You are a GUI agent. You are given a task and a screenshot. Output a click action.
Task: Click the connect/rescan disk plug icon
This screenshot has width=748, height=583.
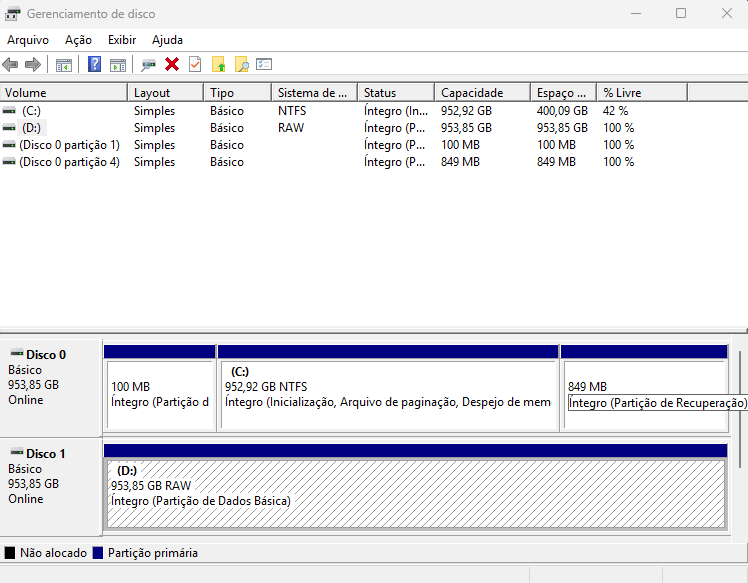tap(148, 64)
